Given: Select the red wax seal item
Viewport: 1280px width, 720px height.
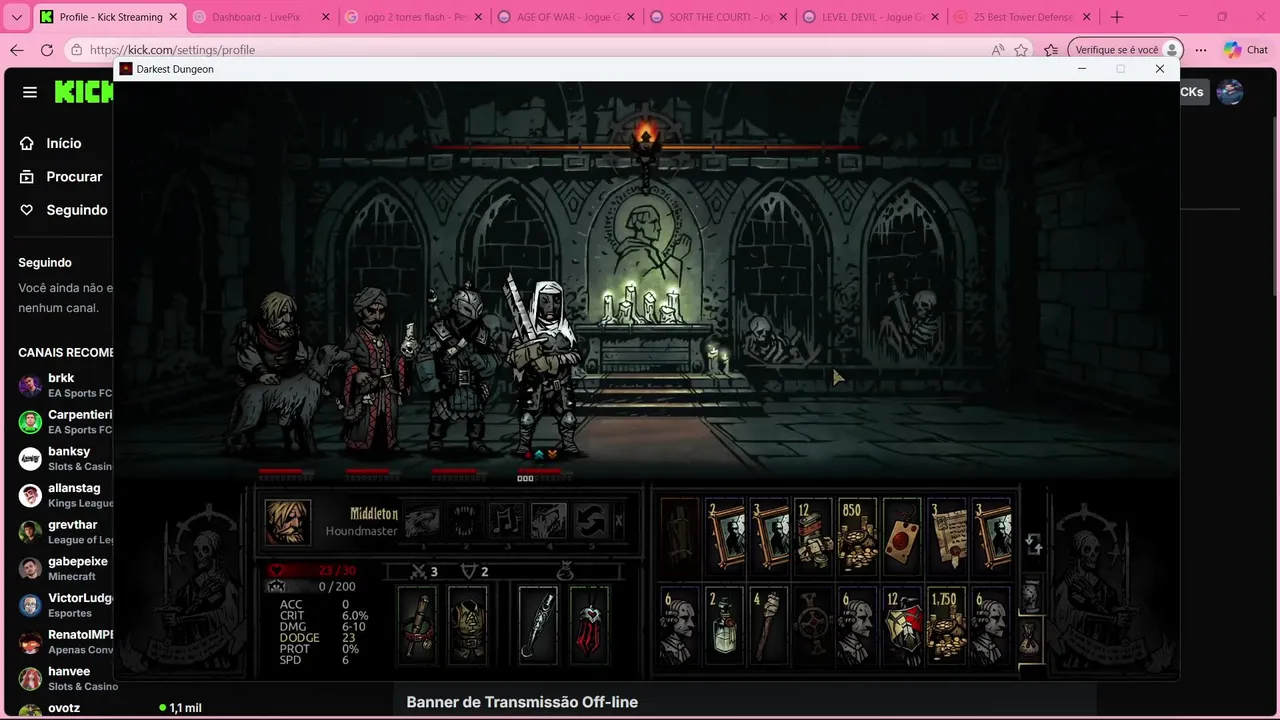Looking at the screenshot, I should pos(902,535).
